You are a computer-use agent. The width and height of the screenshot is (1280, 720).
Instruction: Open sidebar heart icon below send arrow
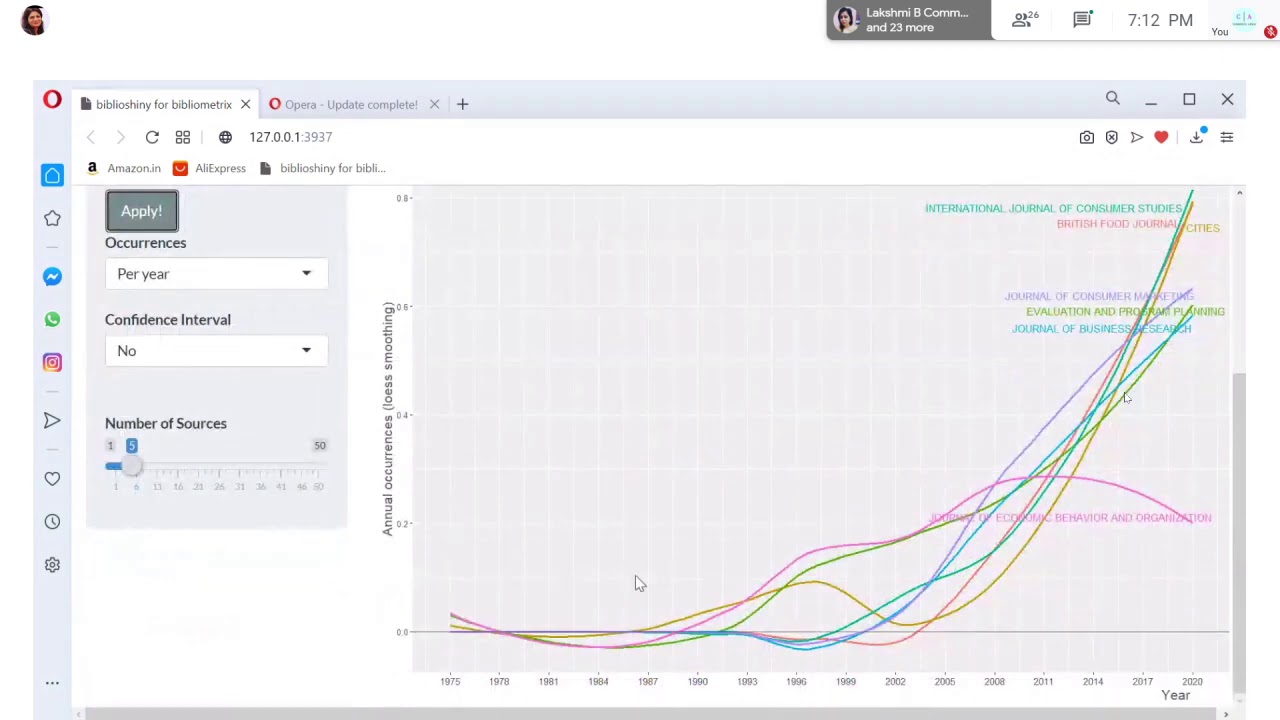52,479
